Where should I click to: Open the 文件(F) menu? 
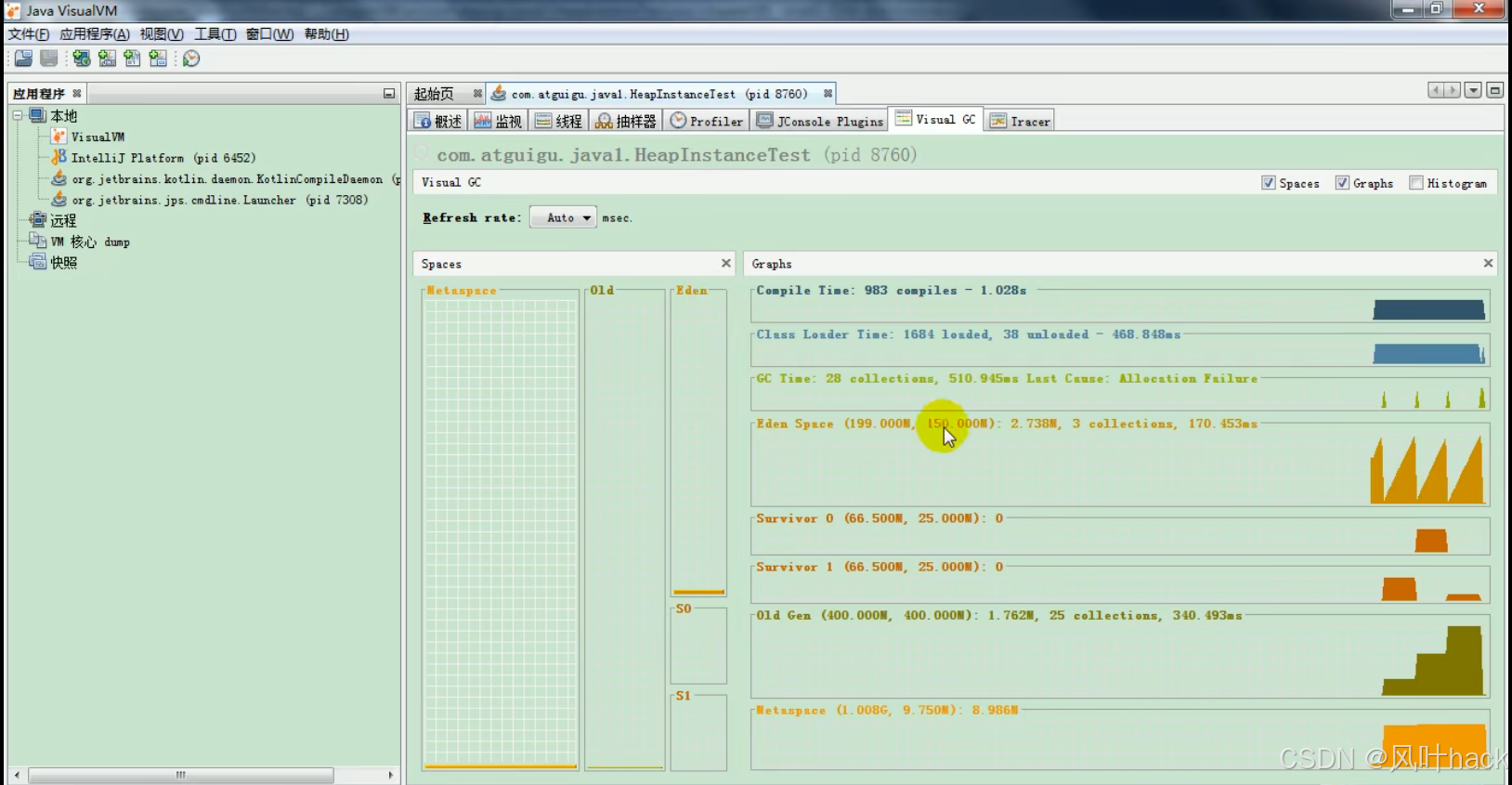29,34
